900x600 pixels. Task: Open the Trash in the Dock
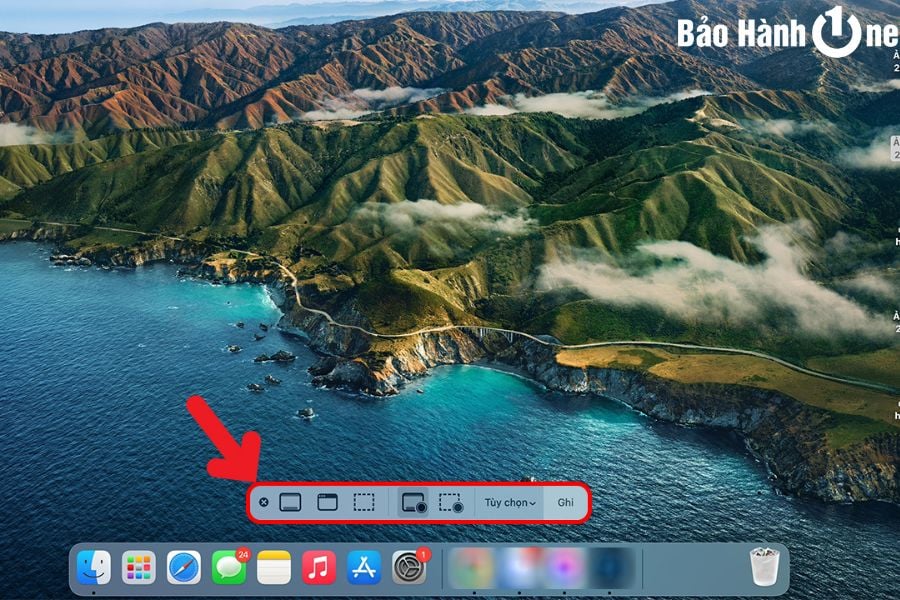[x=765, y=568]
